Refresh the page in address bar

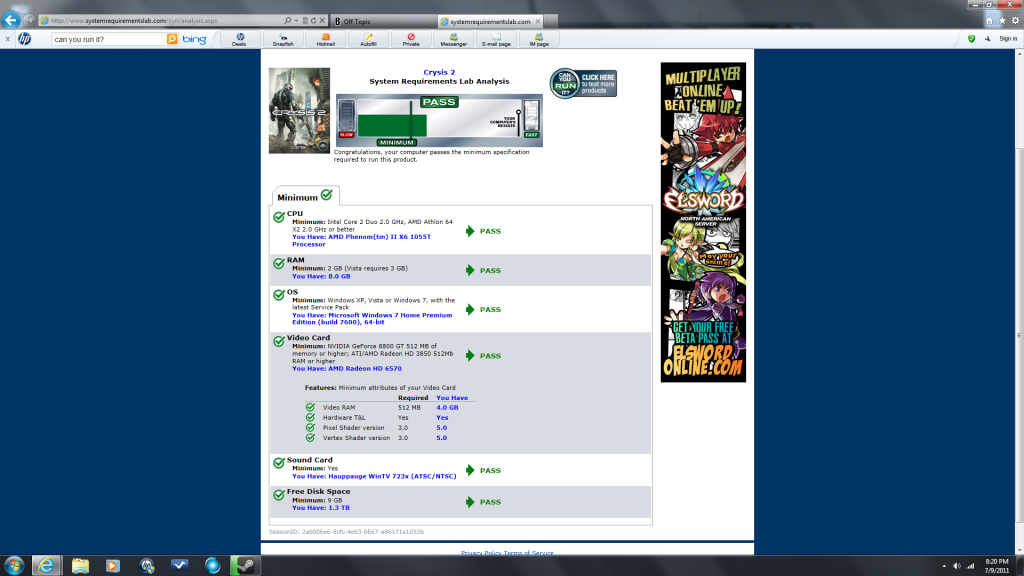click(313, 21)
